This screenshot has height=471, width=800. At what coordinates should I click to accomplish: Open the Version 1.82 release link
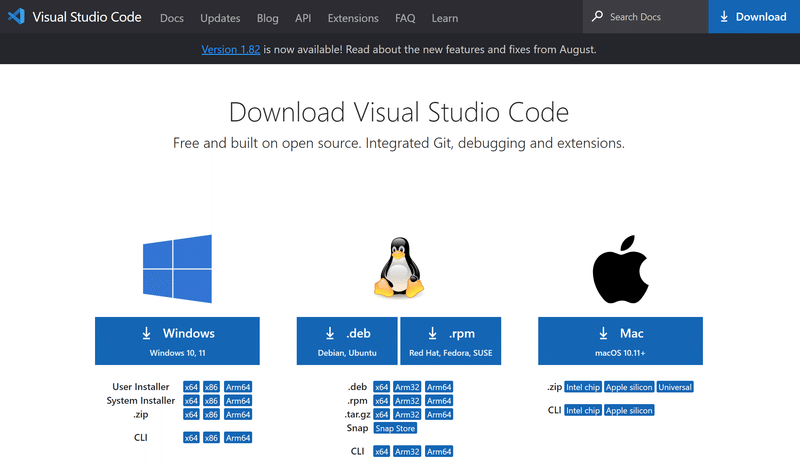(x=231, y=49)
